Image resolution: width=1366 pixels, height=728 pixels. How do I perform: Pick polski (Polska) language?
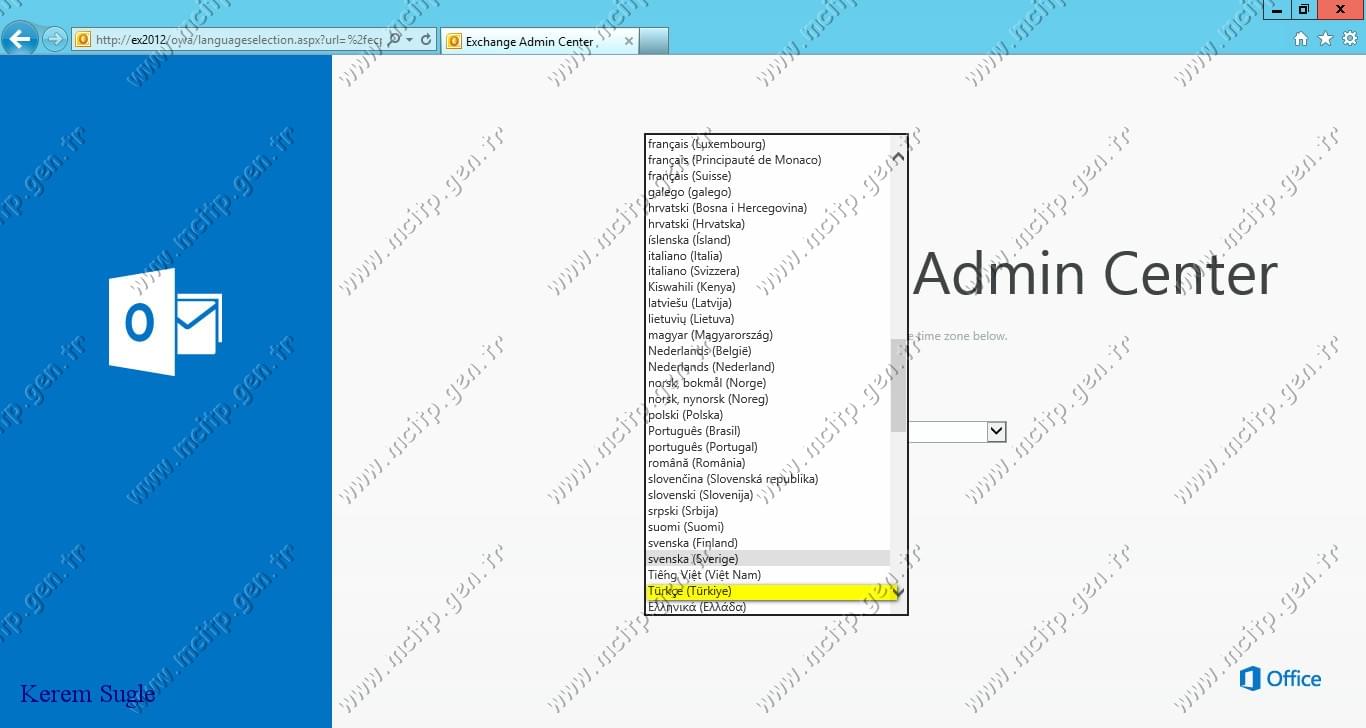[x=768, y=415]
